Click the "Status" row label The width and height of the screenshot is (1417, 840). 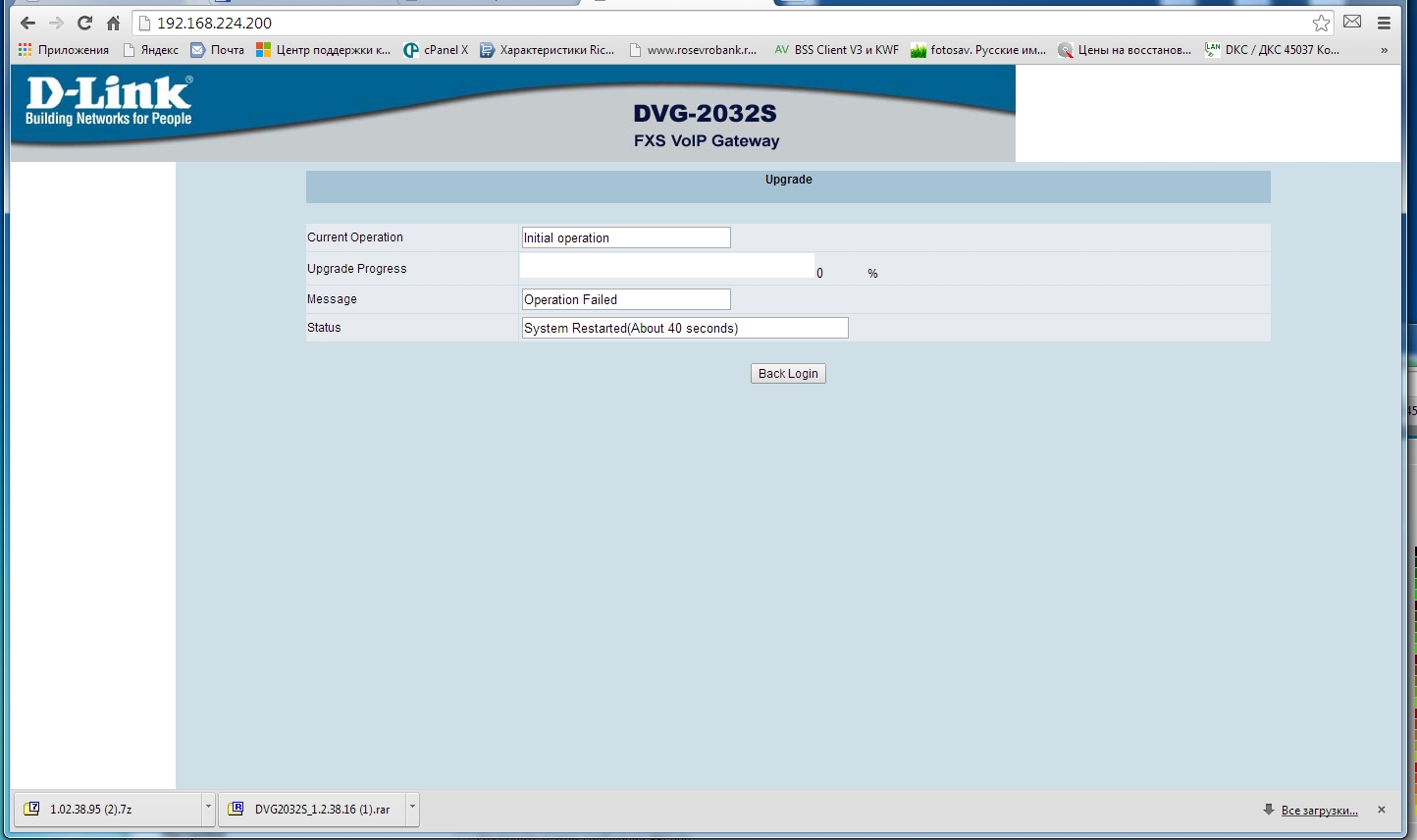[x=324, y=328]
